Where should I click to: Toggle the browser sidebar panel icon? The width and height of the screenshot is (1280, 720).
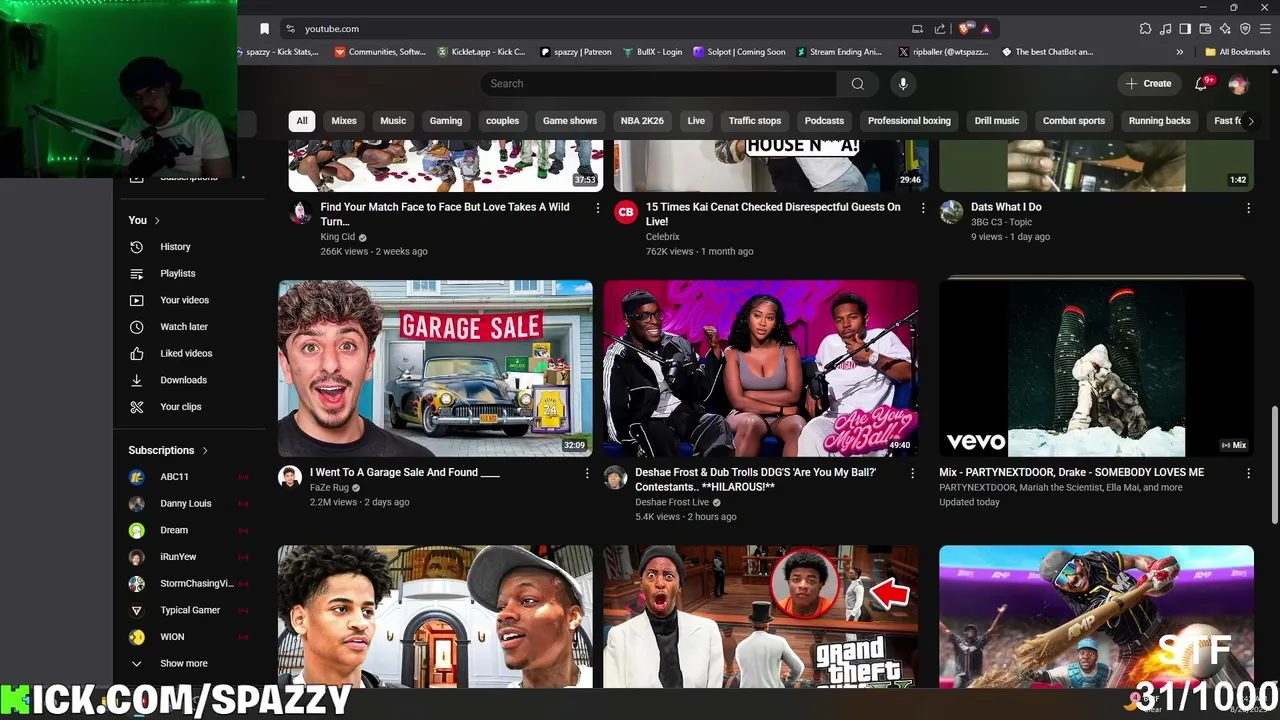1185,29
